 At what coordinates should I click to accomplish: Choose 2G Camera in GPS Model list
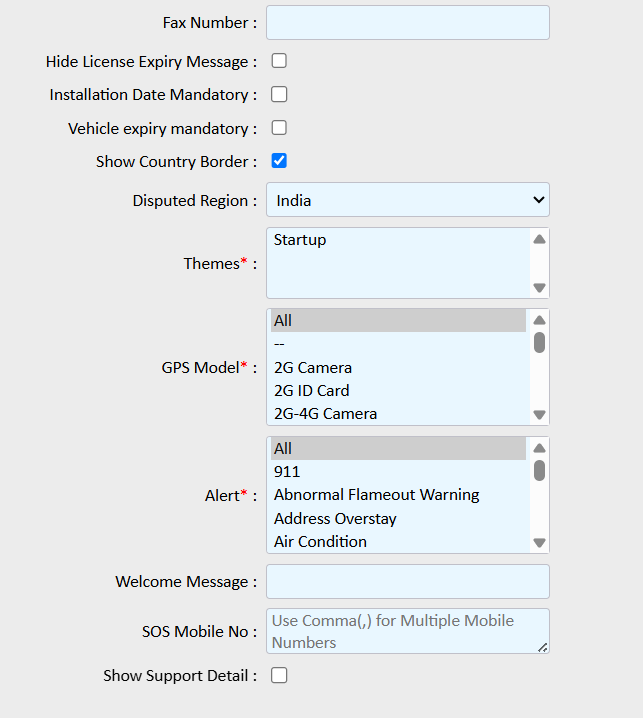(312, 367)
